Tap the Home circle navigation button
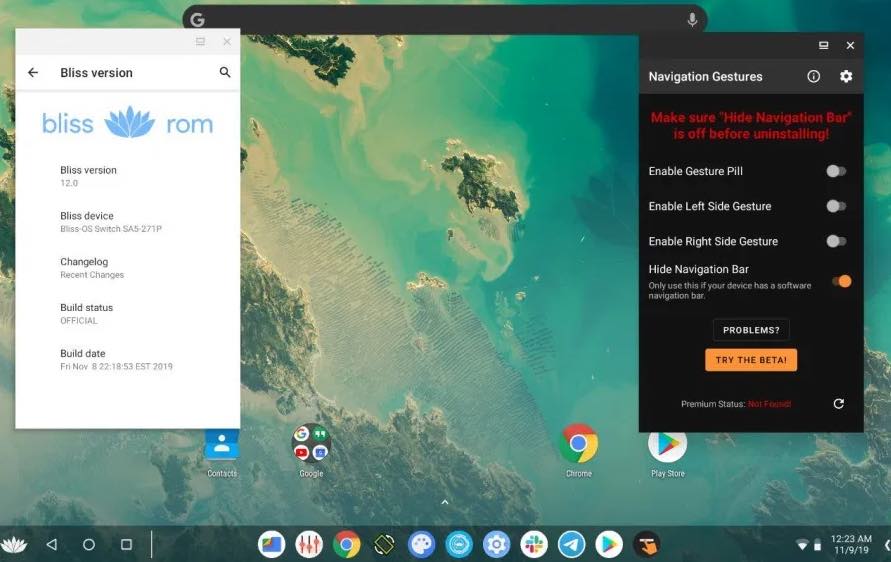This screenshot has height=562, width=891. [x=89, y=544]
